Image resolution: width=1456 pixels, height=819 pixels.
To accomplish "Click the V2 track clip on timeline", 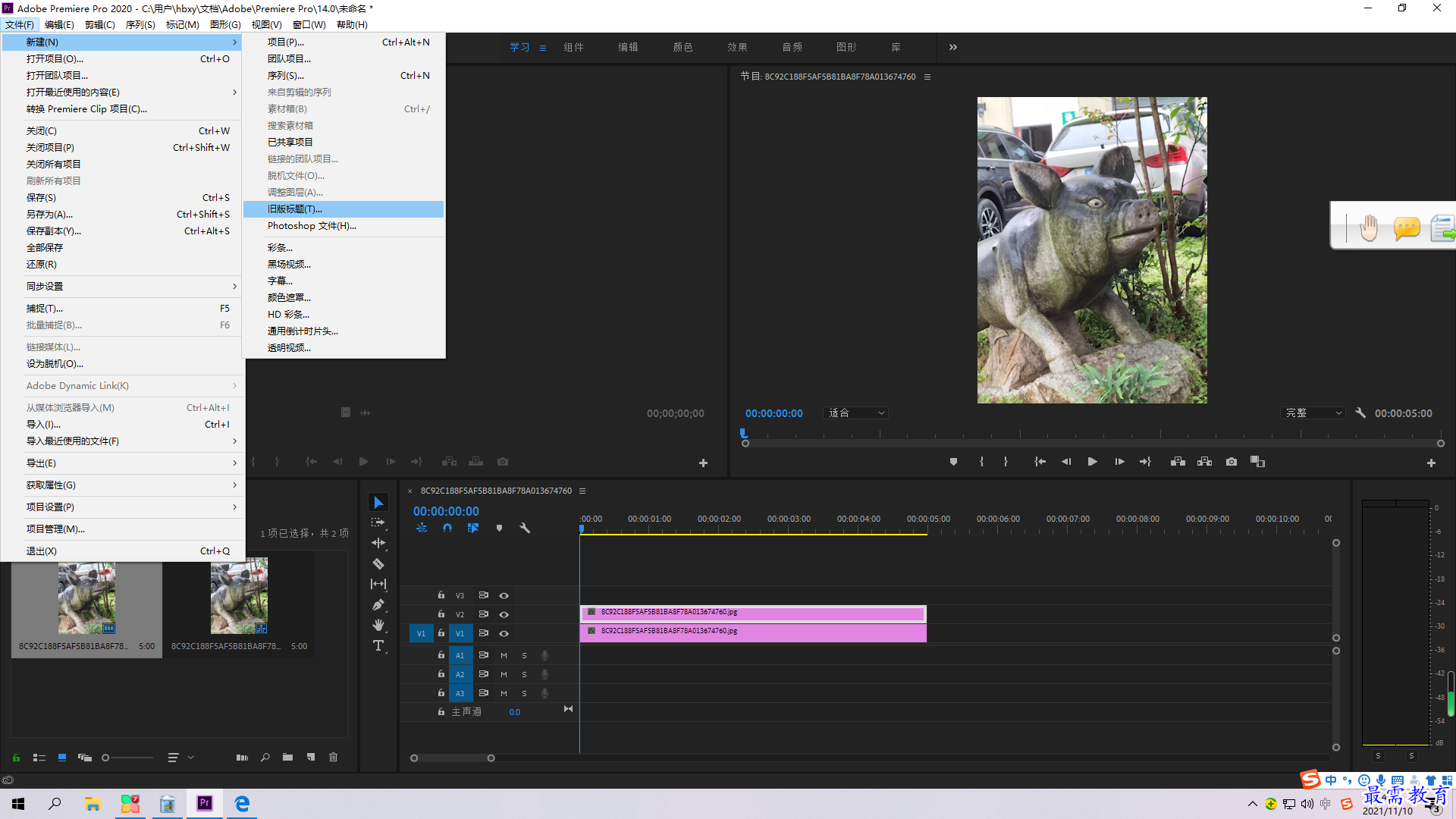I will [x=753, y=613].
